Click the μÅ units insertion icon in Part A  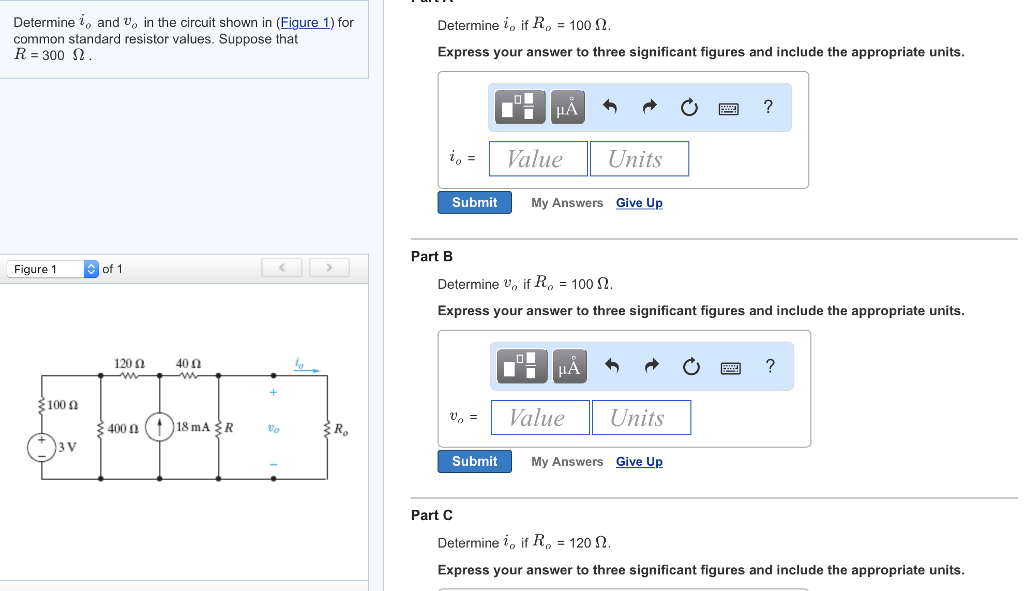(567, 107)
